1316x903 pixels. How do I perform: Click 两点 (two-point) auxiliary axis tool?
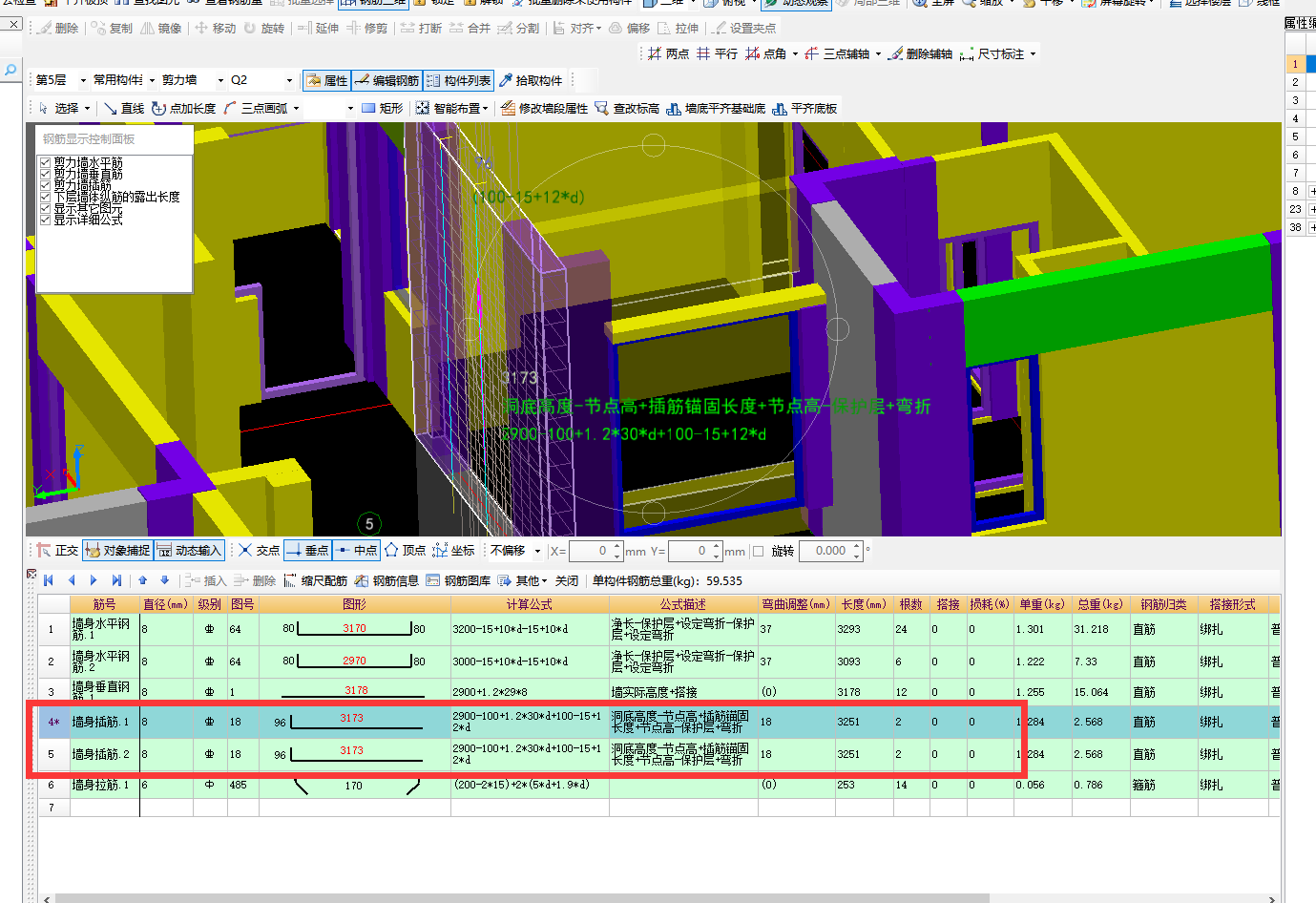668,54
